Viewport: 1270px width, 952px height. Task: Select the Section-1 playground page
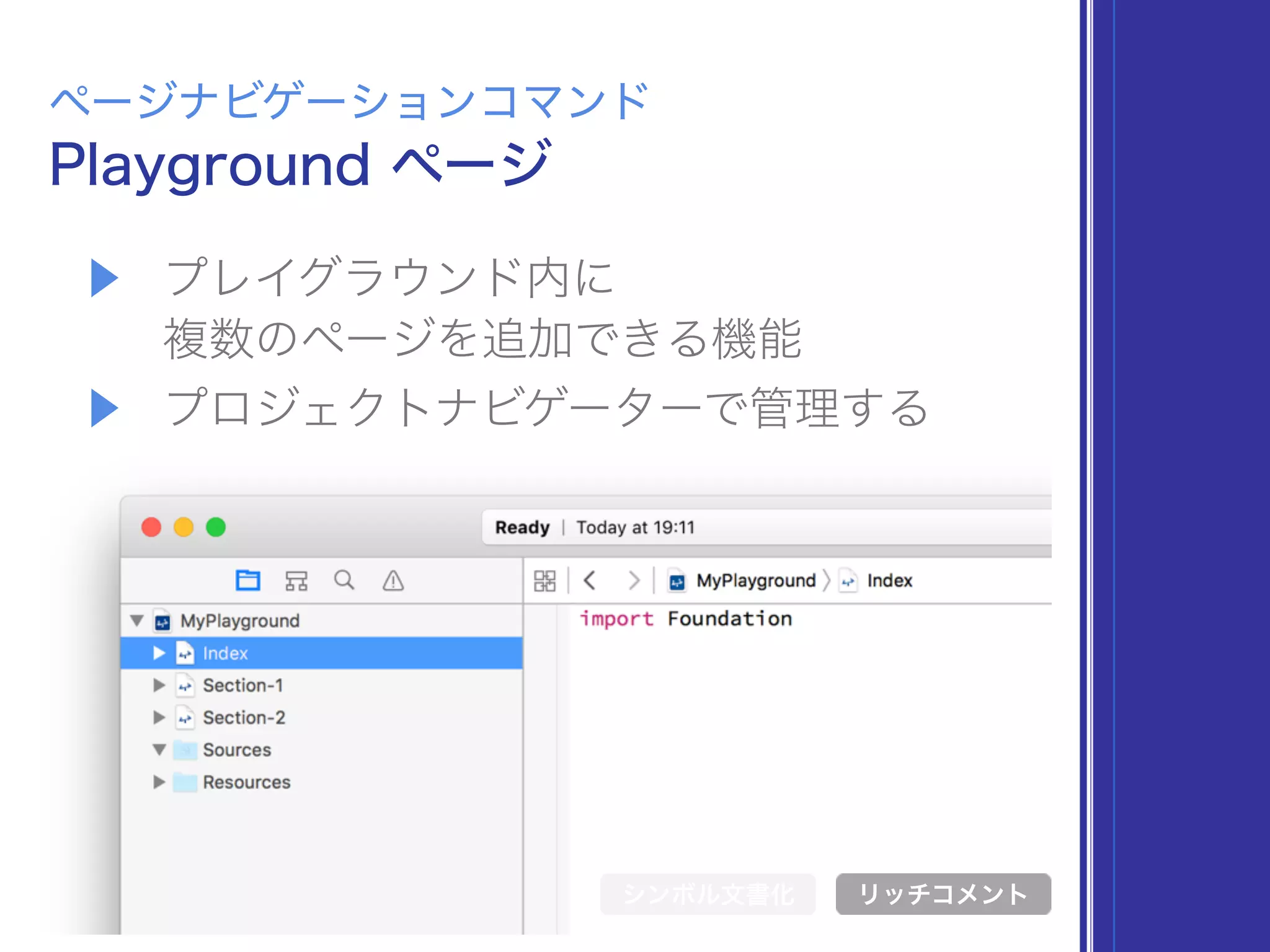pyautogui.click(x=242, y=685)
